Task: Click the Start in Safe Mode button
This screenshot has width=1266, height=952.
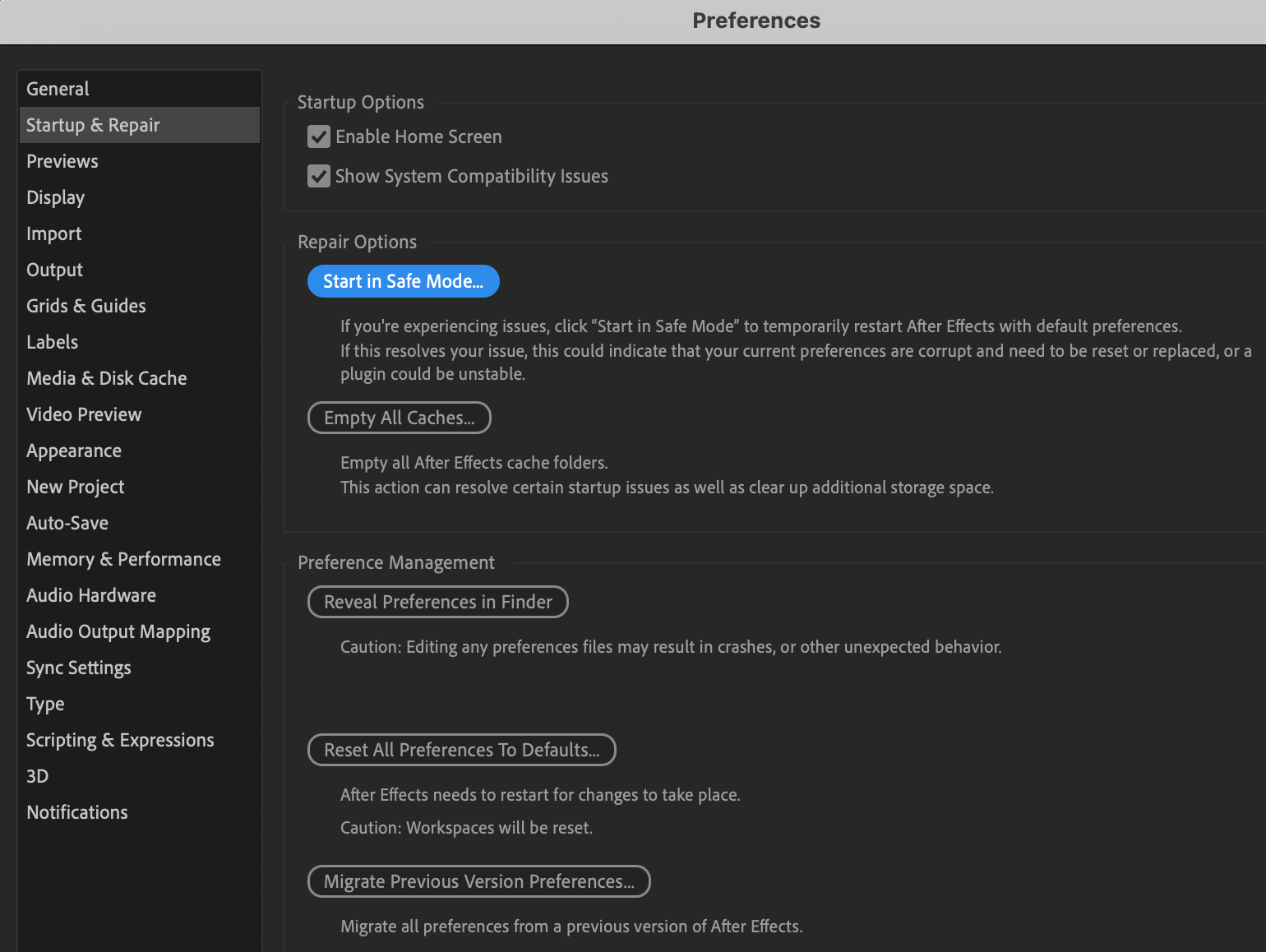Action: pos(403,281)
